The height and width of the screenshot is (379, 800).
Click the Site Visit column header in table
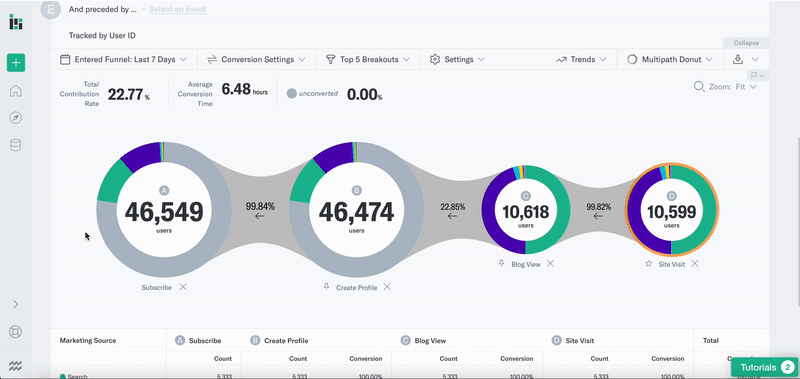pyautogui.click(x=573, y=340)
